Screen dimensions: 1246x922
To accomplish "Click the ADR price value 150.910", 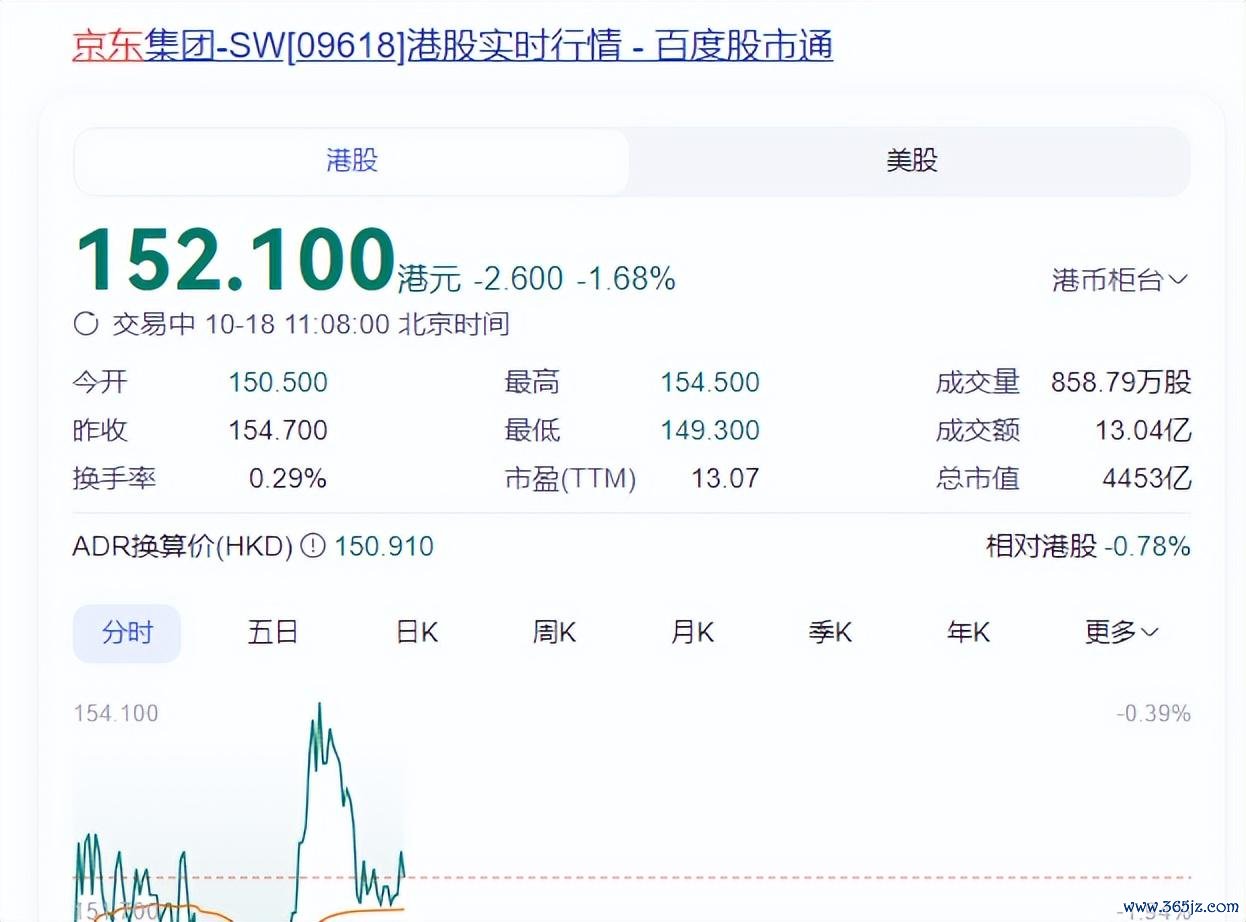I will [384, 547].
